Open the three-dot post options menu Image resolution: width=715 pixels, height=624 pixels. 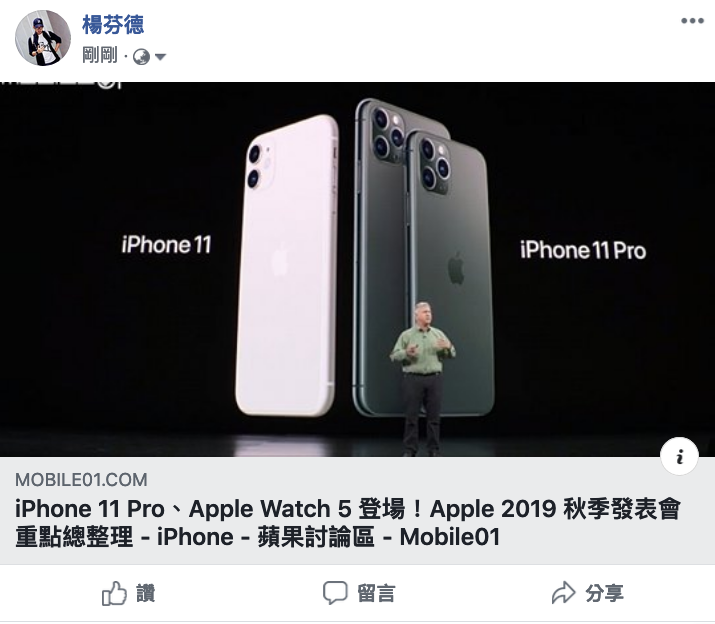692,21
